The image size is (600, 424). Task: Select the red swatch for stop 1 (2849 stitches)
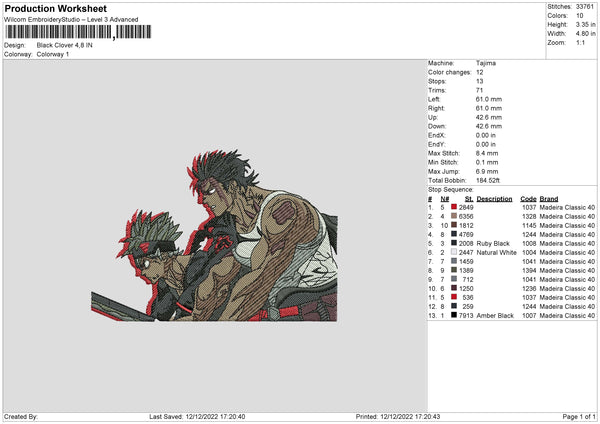click(x=454, y=207)
